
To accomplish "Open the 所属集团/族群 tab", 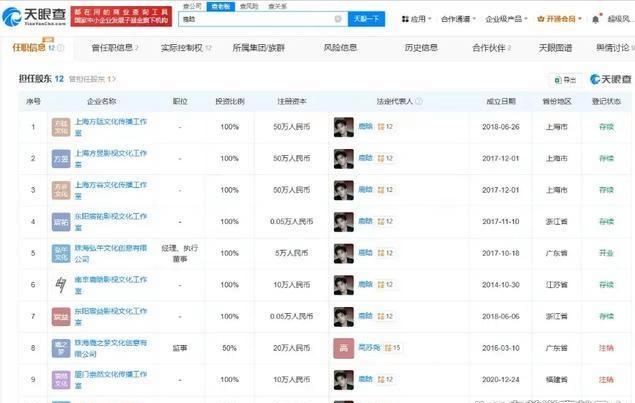I will click(259, 48).
